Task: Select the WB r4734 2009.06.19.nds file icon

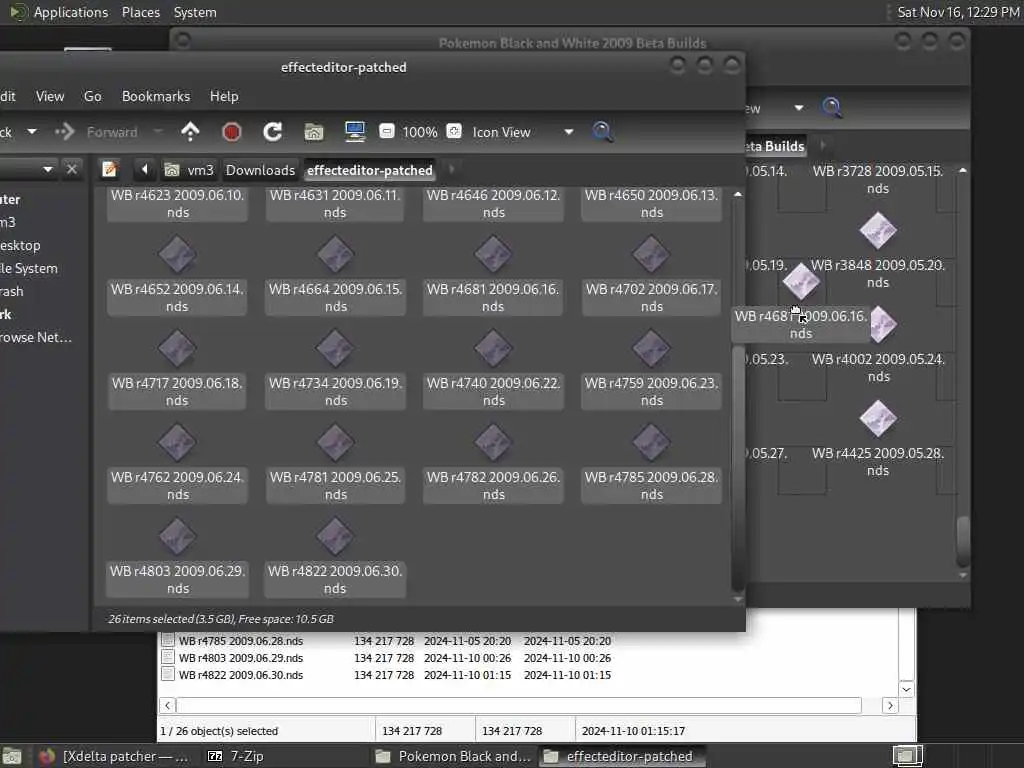Action: [x=336, y=349]
